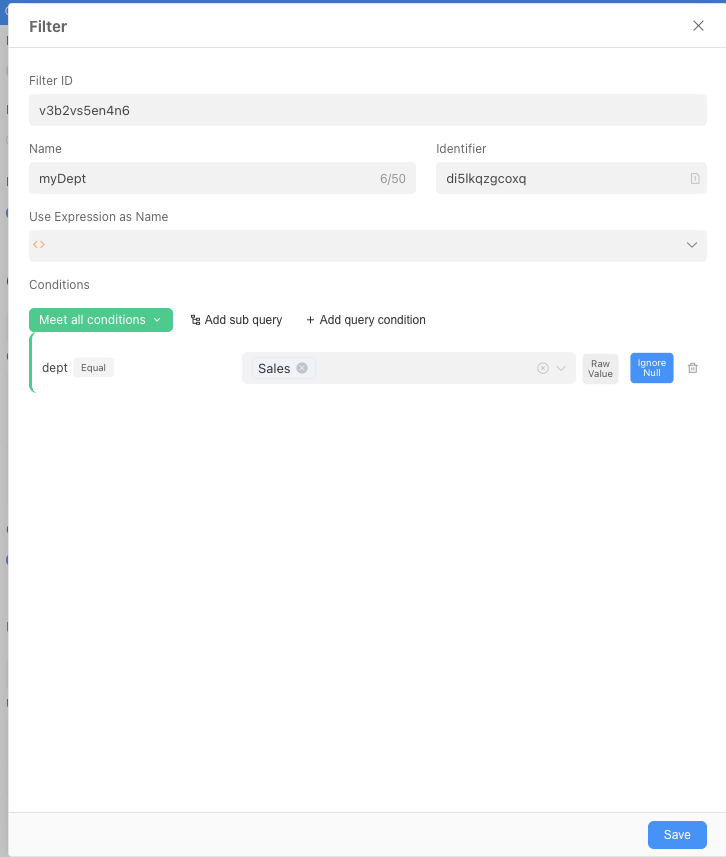Remove the Sales tag from value
726x857 pixels.
coord(302,368)
